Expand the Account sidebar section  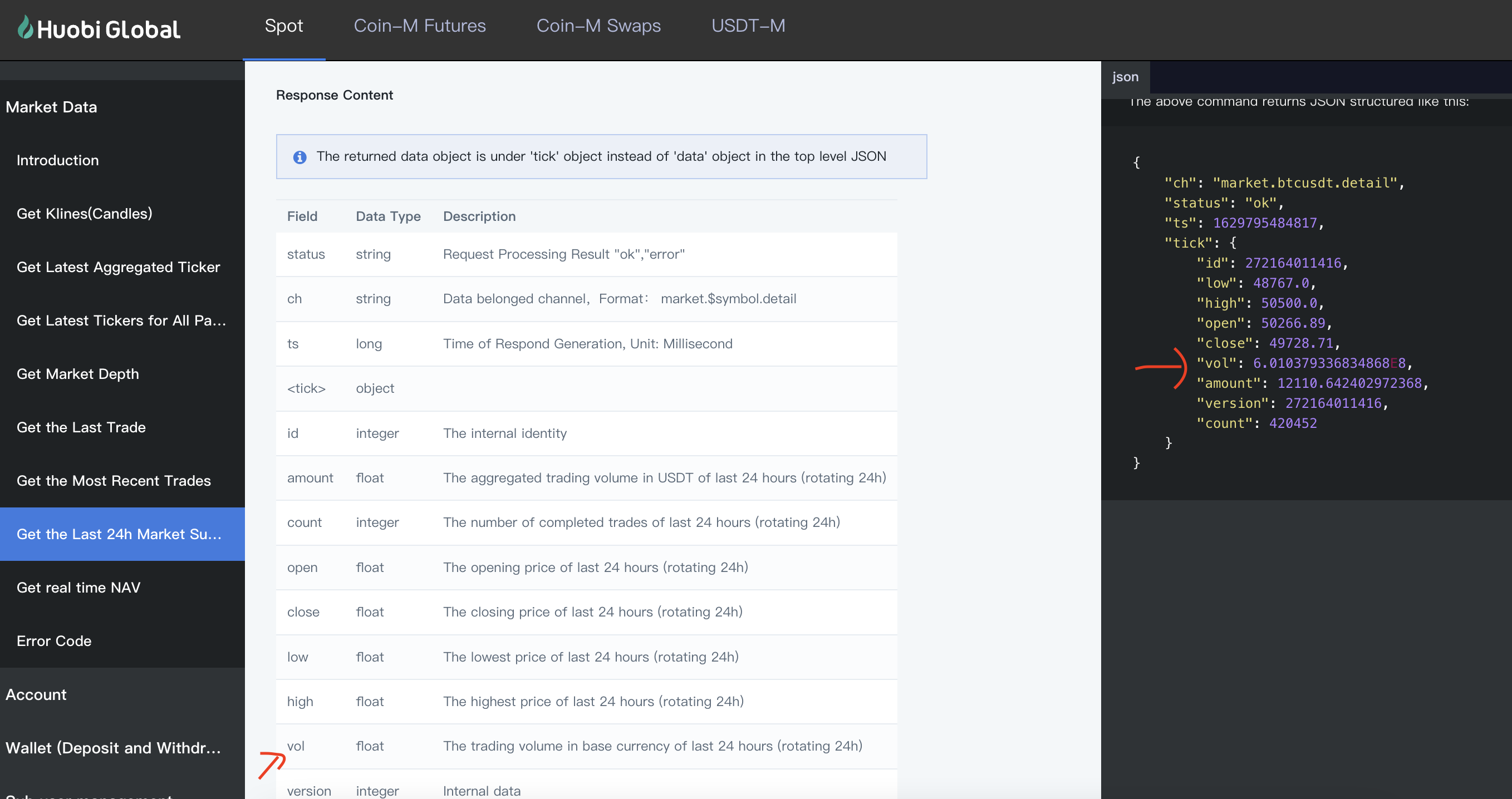coord(36,694)
